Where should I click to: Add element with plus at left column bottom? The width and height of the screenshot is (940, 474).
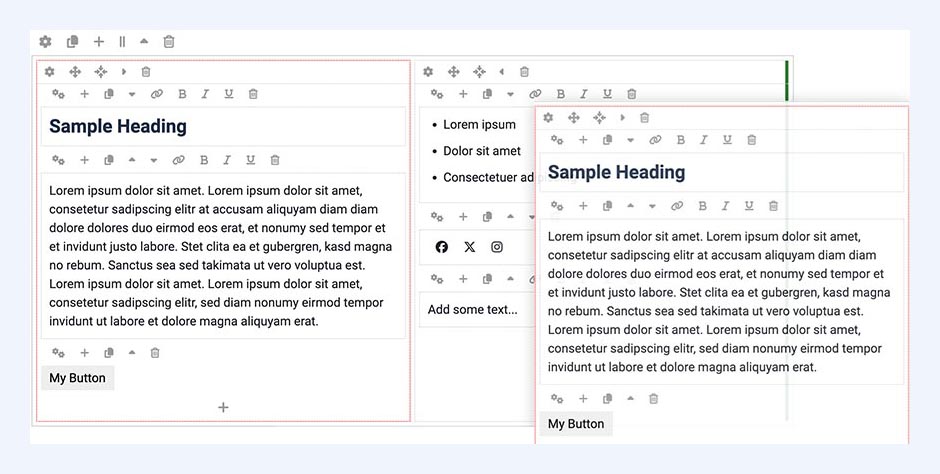[223, 407]
